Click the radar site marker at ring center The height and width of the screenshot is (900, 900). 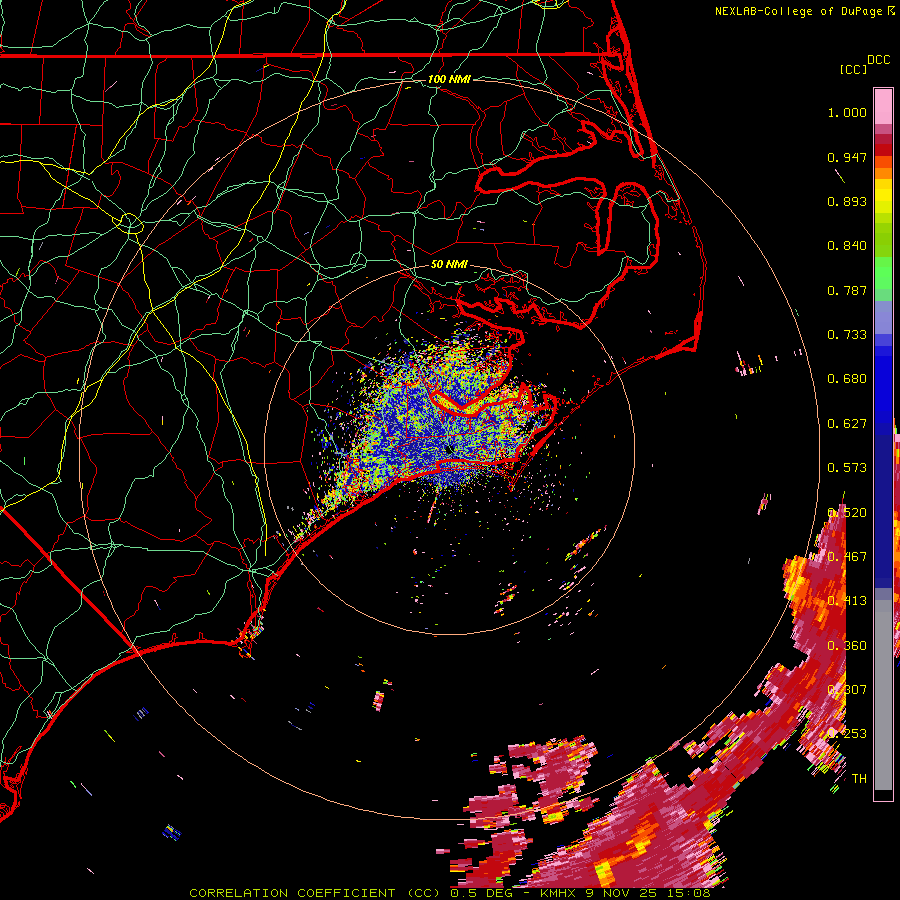pyautogui.click(x=449, y=449)
